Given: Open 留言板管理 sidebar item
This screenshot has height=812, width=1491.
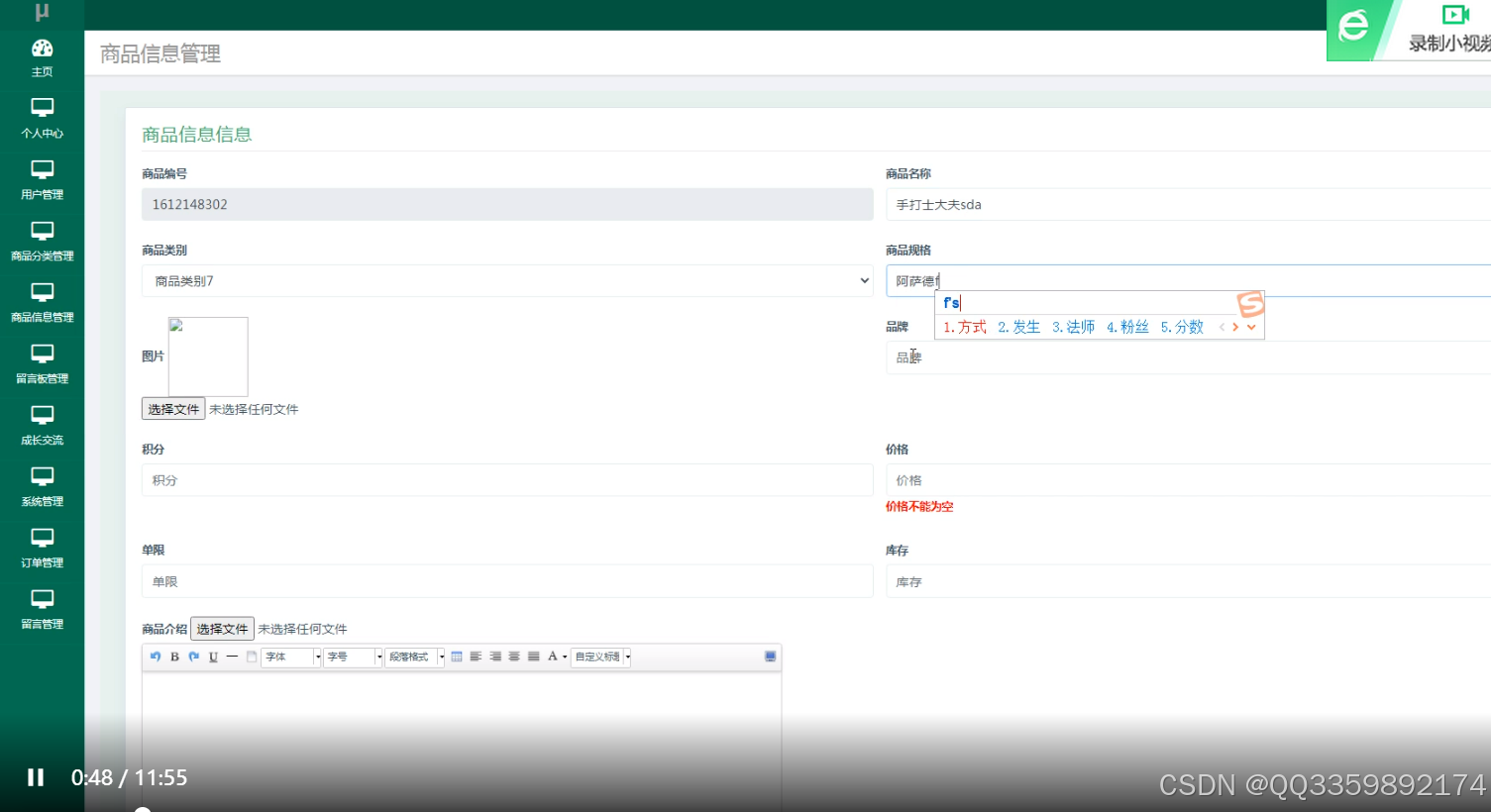Looking at the screenshot, I should pyautogui.click(x=42, y=364).
